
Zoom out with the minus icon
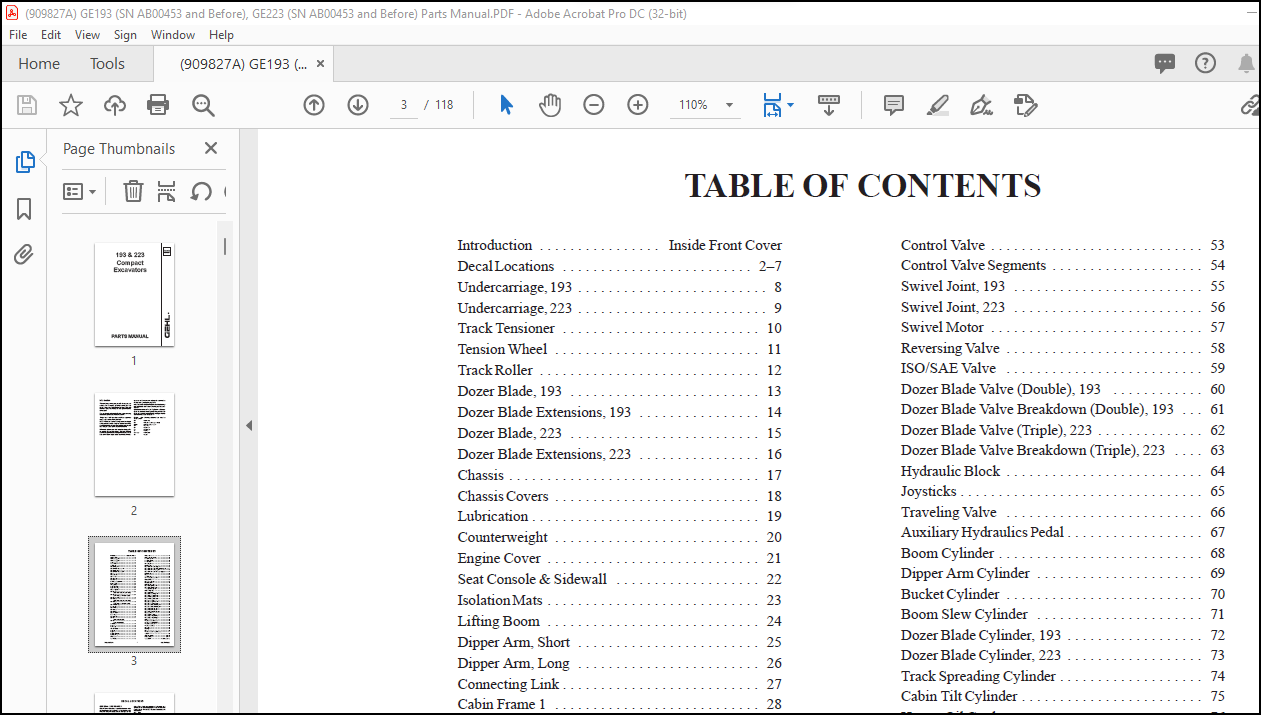(594, 105)
